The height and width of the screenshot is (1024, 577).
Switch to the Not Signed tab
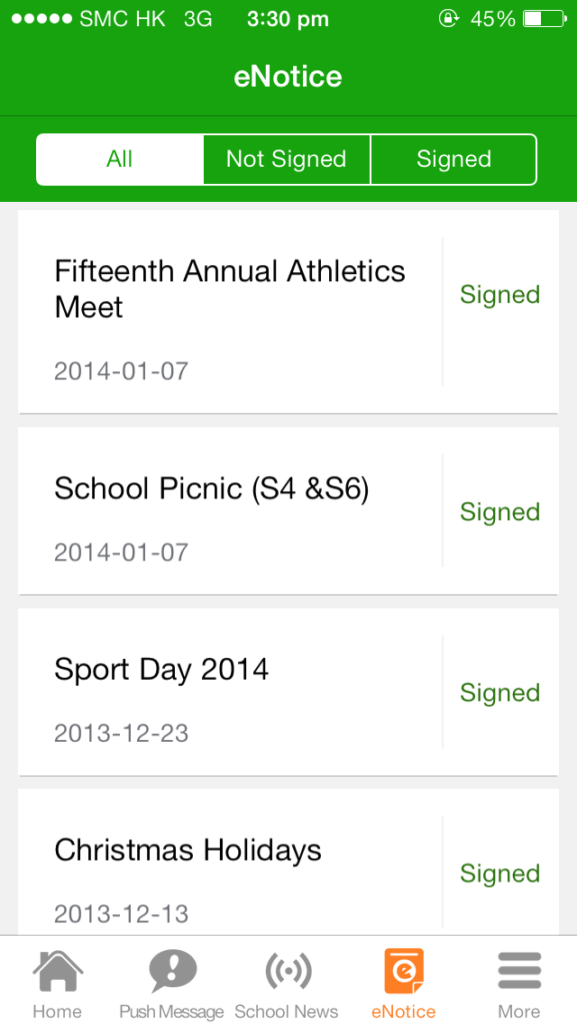pos(286,158)
